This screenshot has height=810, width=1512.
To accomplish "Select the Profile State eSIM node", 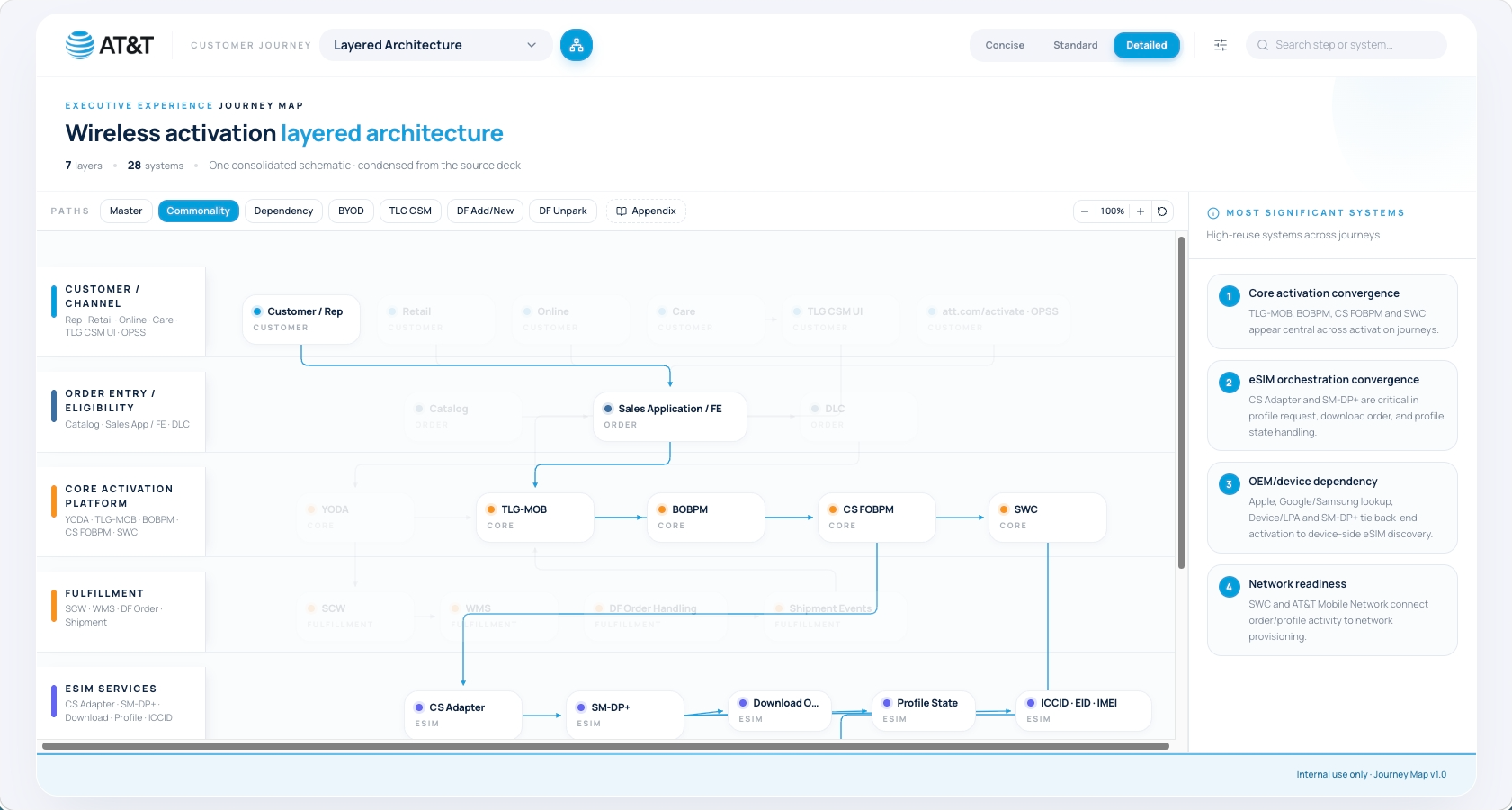I will coord(924,710).
